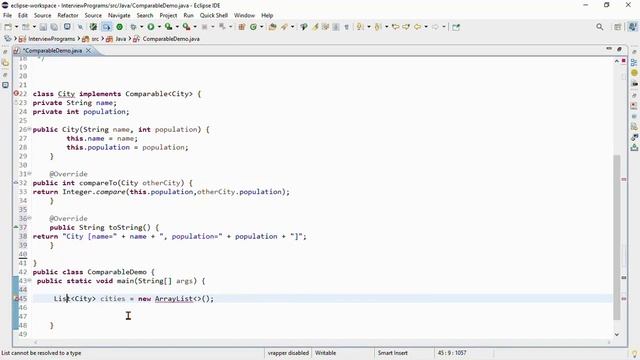Open the Window menu
The width and height of the screenshot is (640, 360).
(x=244, y=16)
